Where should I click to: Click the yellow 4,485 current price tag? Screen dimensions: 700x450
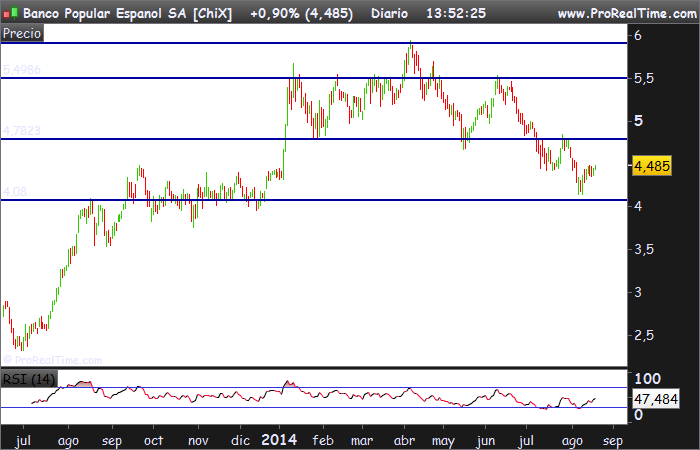(x=652, y=166)
